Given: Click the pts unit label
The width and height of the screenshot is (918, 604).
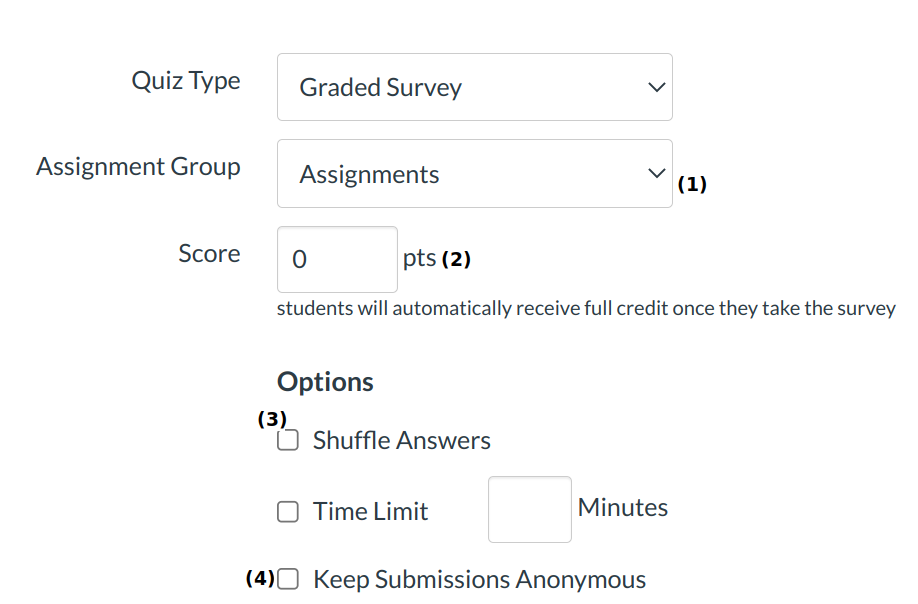Looking at the screenshot, I should [x=419, y=259].
